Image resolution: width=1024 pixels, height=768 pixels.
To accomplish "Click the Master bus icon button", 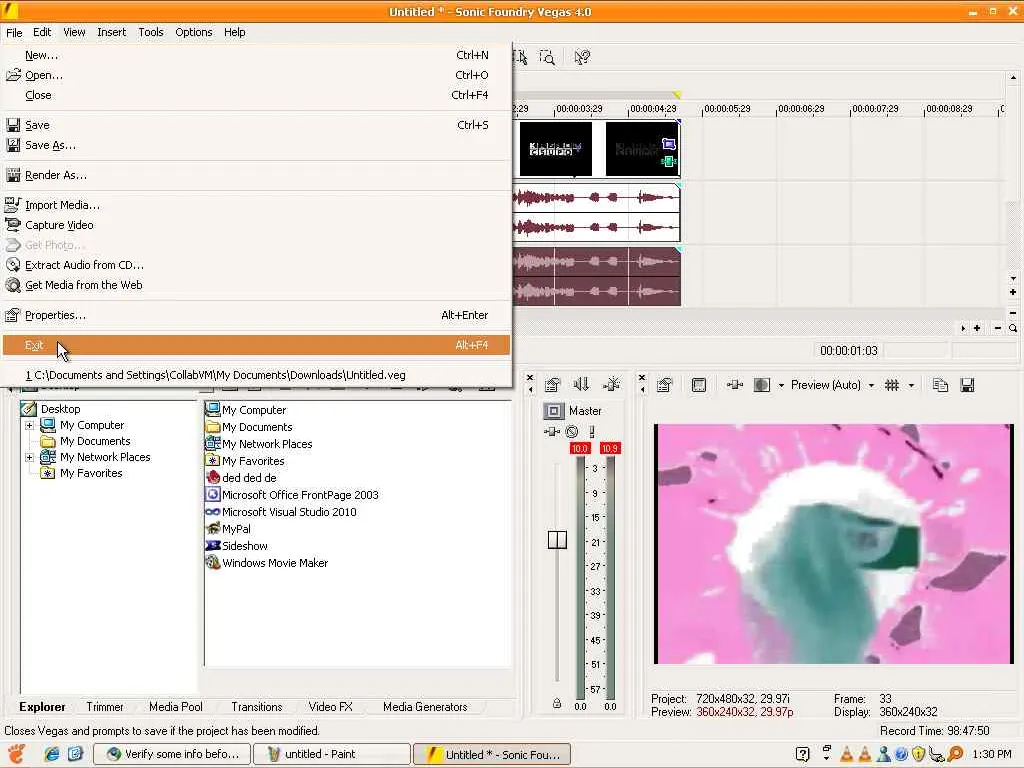I will tap(554, 411).
